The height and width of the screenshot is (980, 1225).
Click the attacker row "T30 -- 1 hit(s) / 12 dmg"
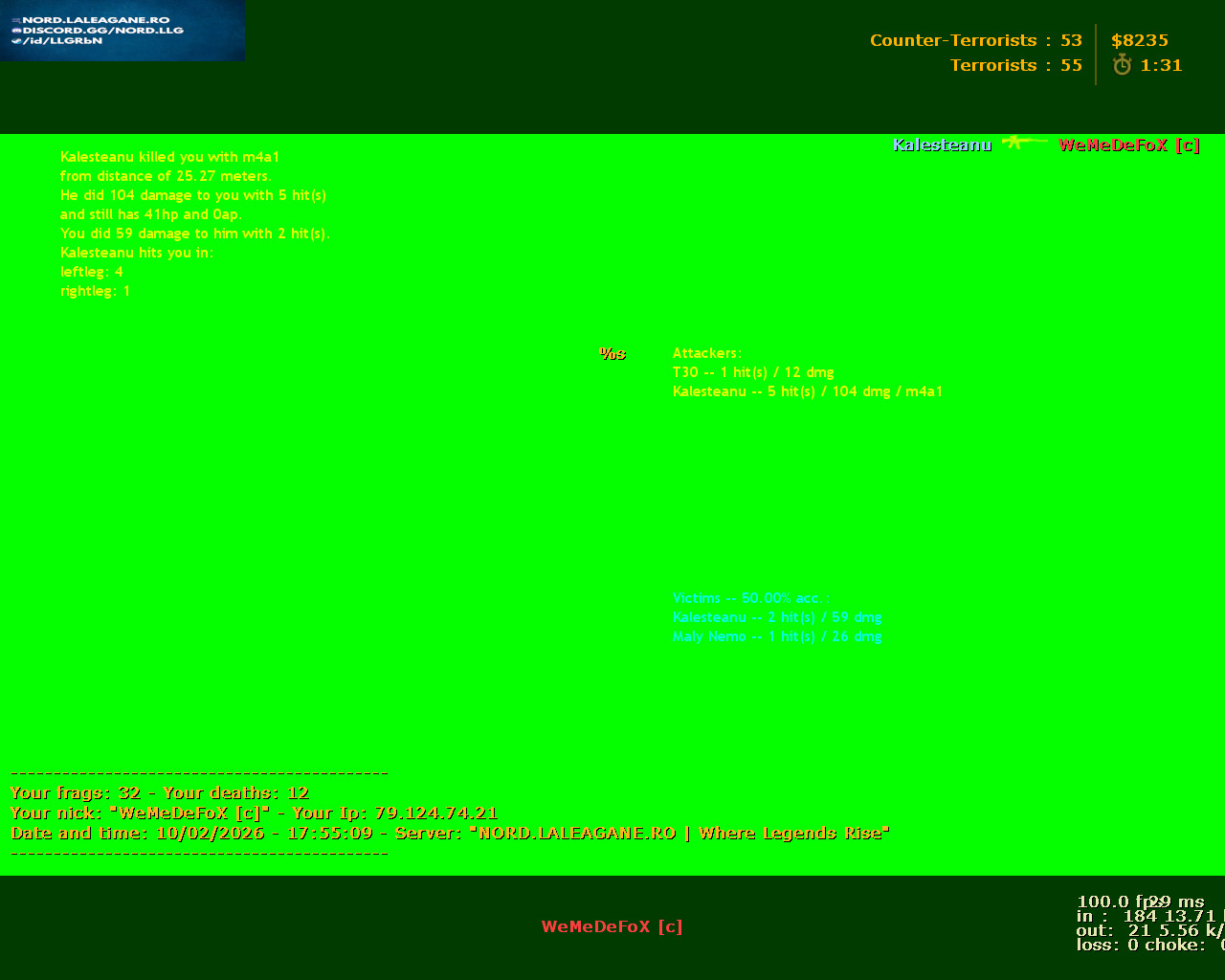click(753, 372)
